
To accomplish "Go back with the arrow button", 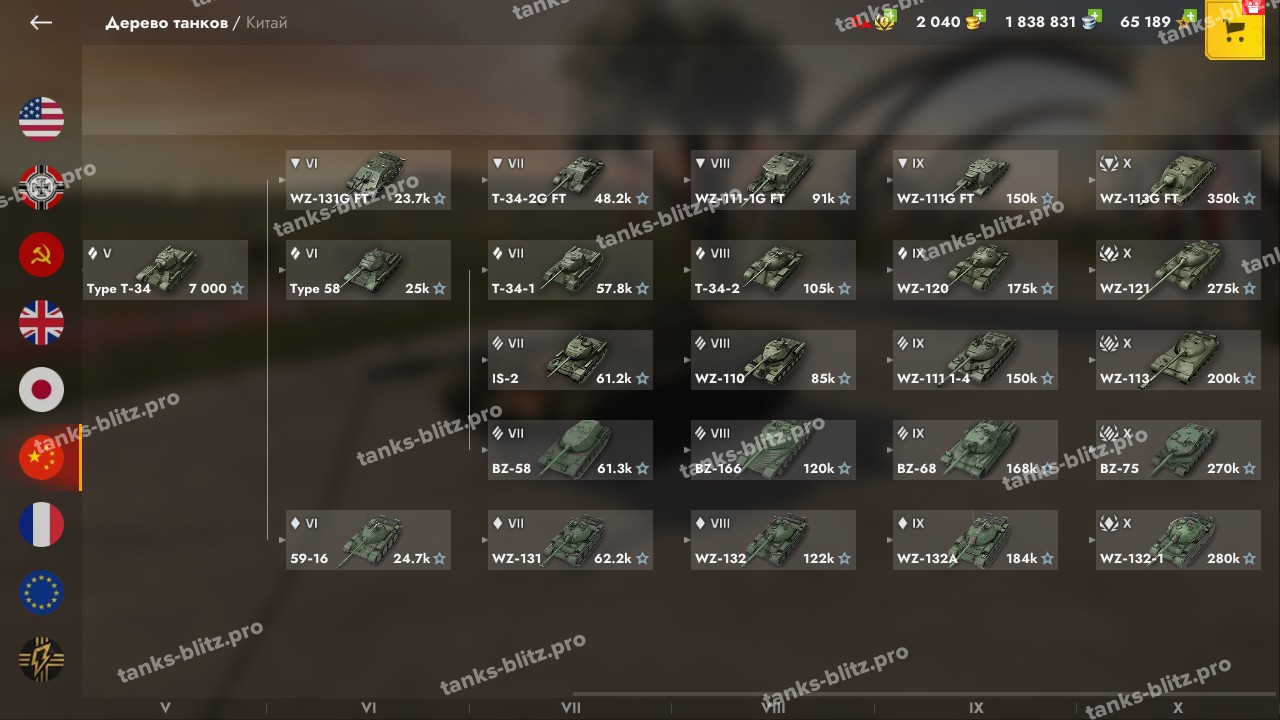I will click(x=41, y=22).
